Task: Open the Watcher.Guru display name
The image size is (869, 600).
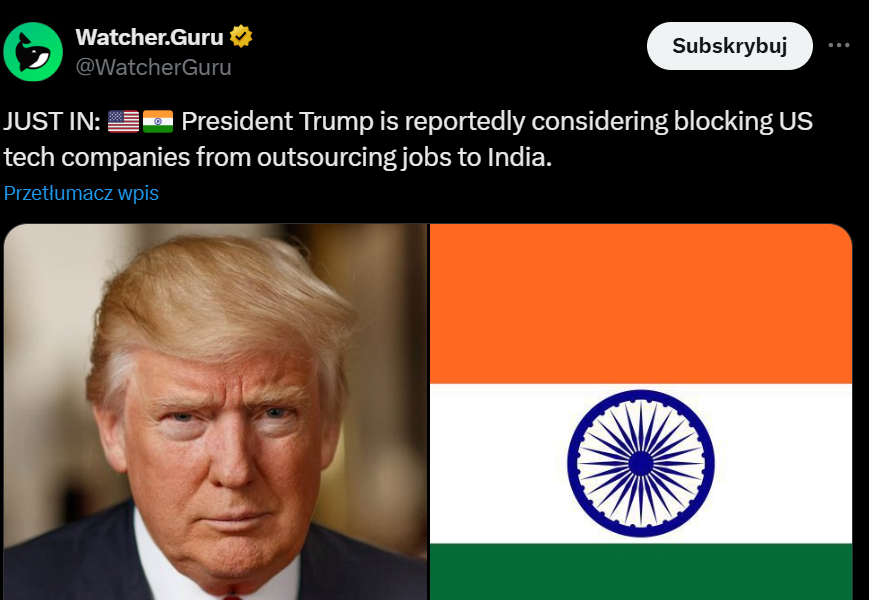Action: click(150, 37)
